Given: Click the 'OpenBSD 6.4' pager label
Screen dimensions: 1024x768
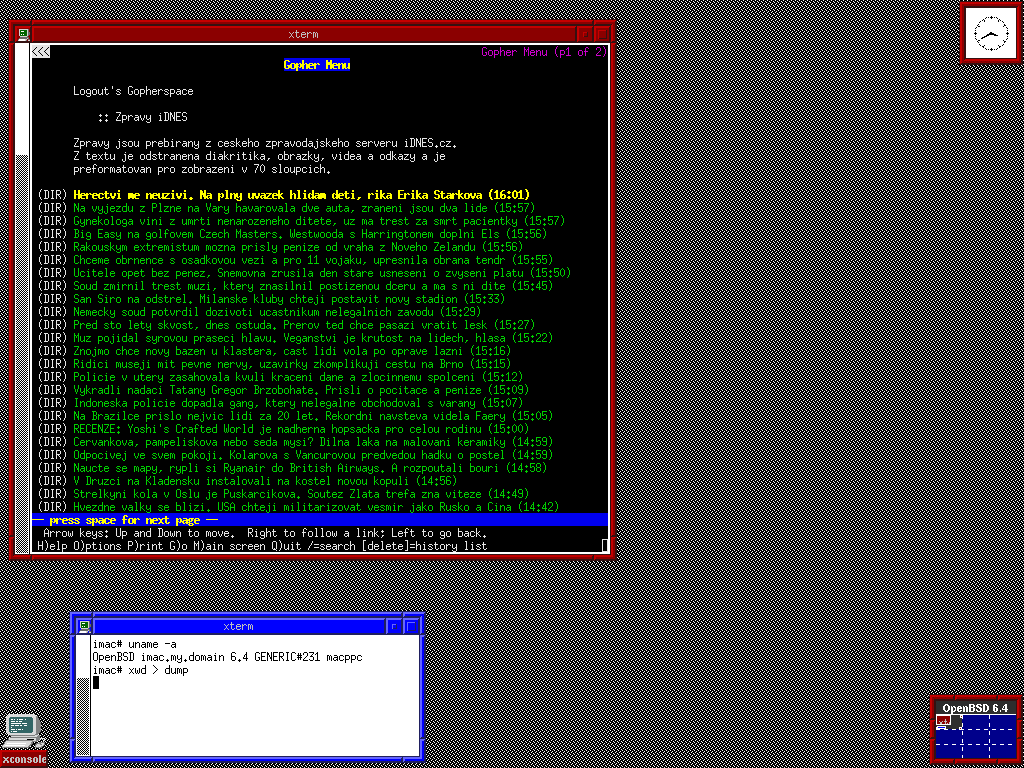Looking at the screenshot, I should (975, 708).
